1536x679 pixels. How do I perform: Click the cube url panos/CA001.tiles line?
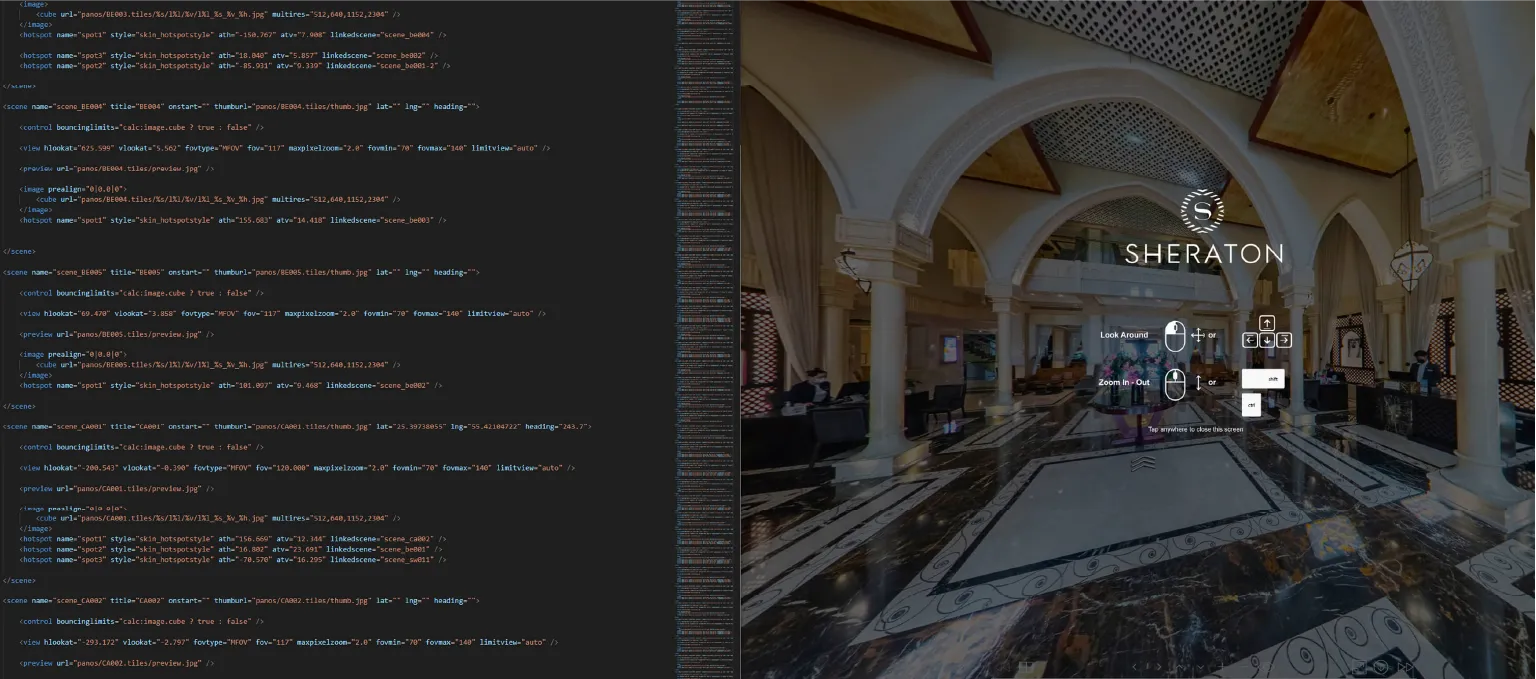pos(218,519)
